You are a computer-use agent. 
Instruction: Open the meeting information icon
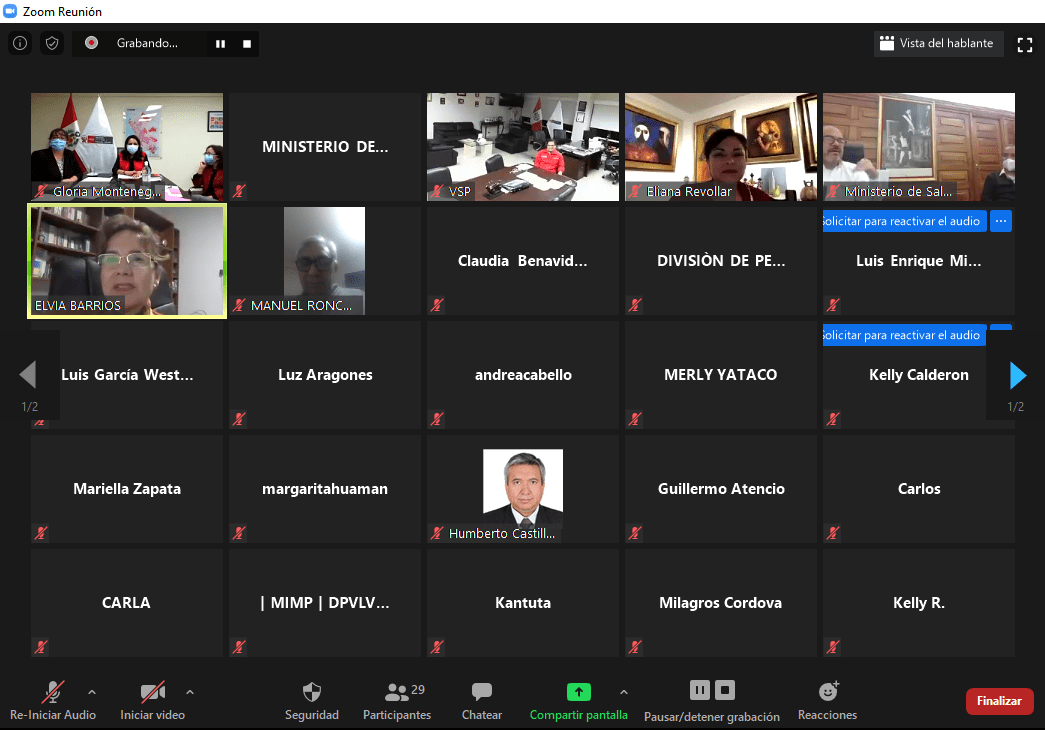[x=19, y=43]
